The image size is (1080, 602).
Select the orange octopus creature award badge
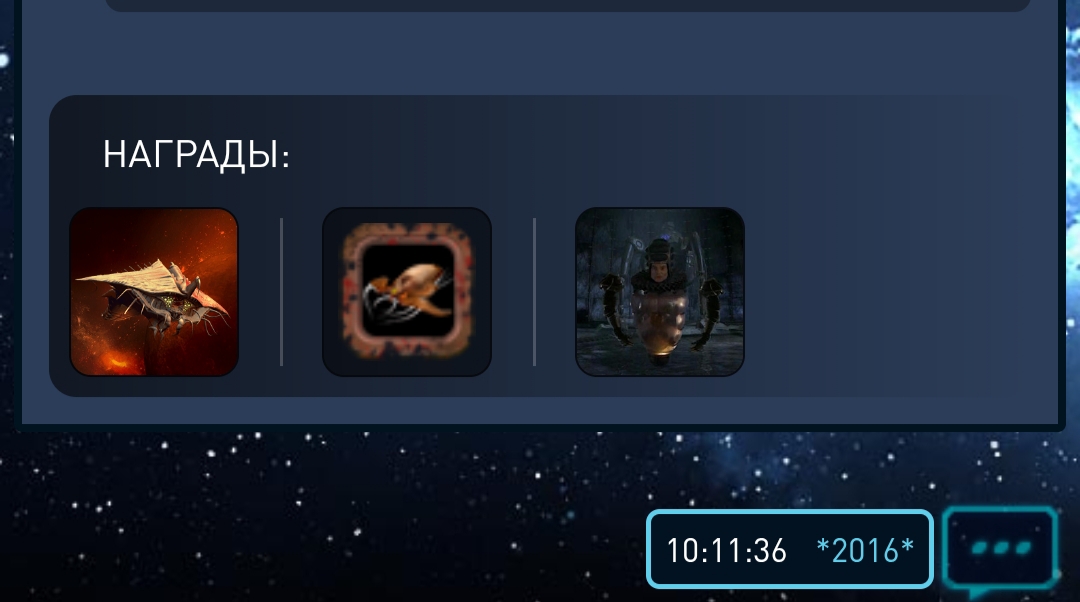pyautogui.click(x=407, y=292)
